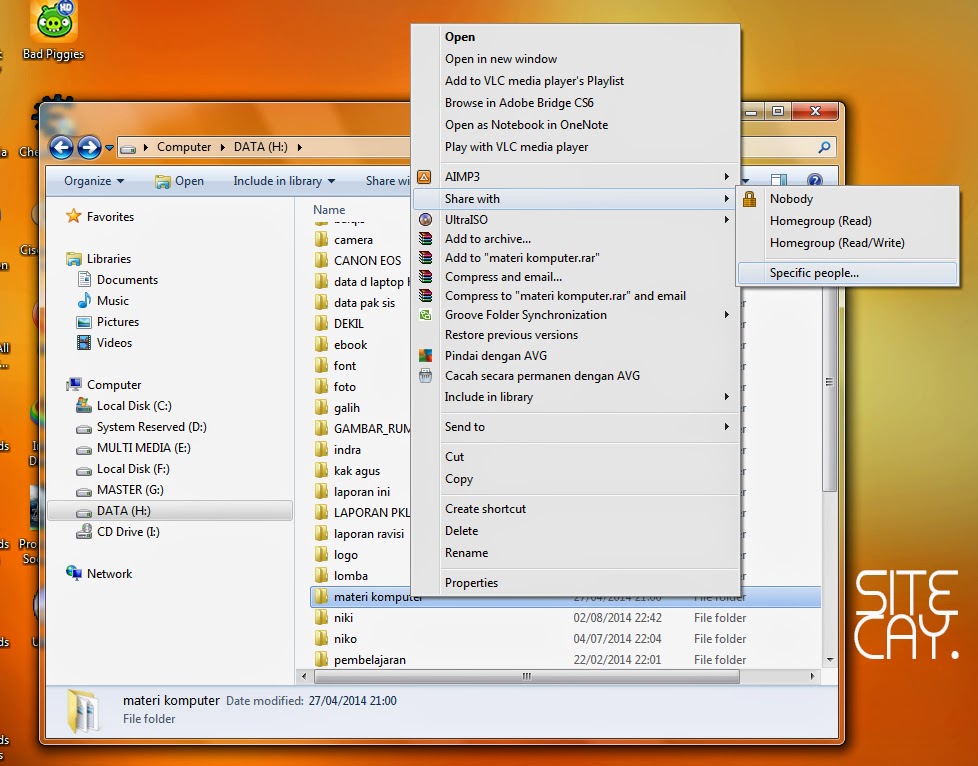Select System Reserved (D:) drive
978x766 pixels.
tap(152, 427)
